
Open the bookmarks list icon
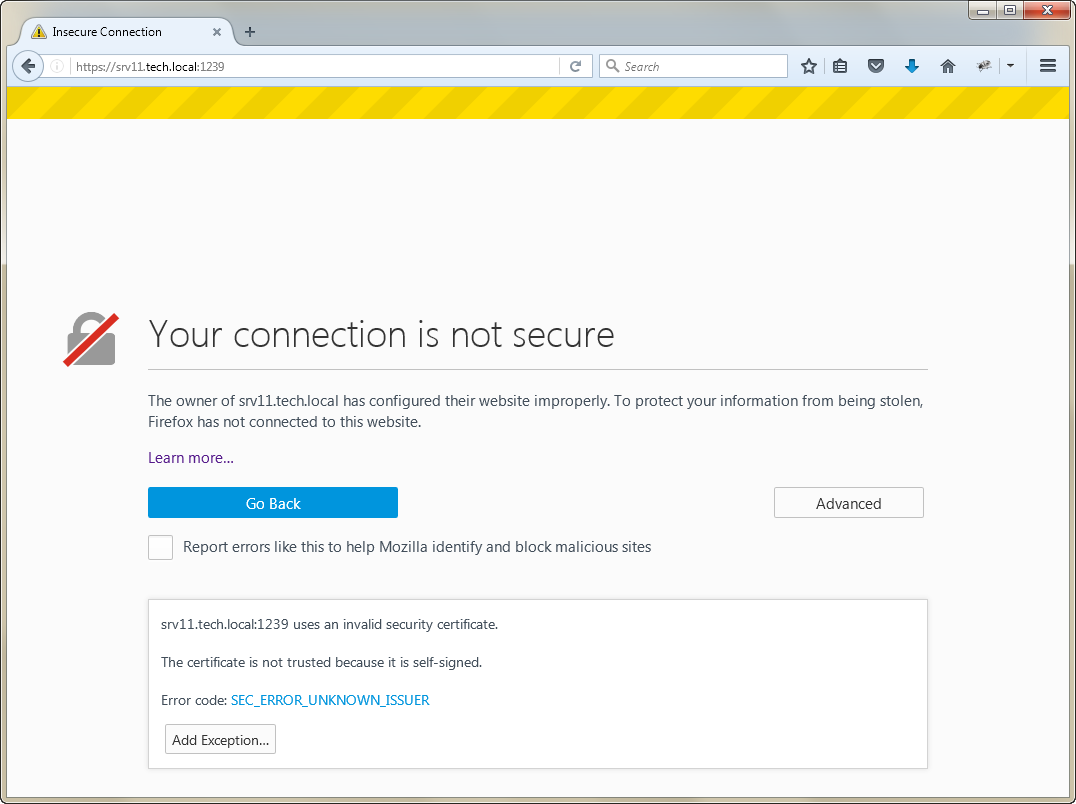pyautogui.click(x=840, y=66)
